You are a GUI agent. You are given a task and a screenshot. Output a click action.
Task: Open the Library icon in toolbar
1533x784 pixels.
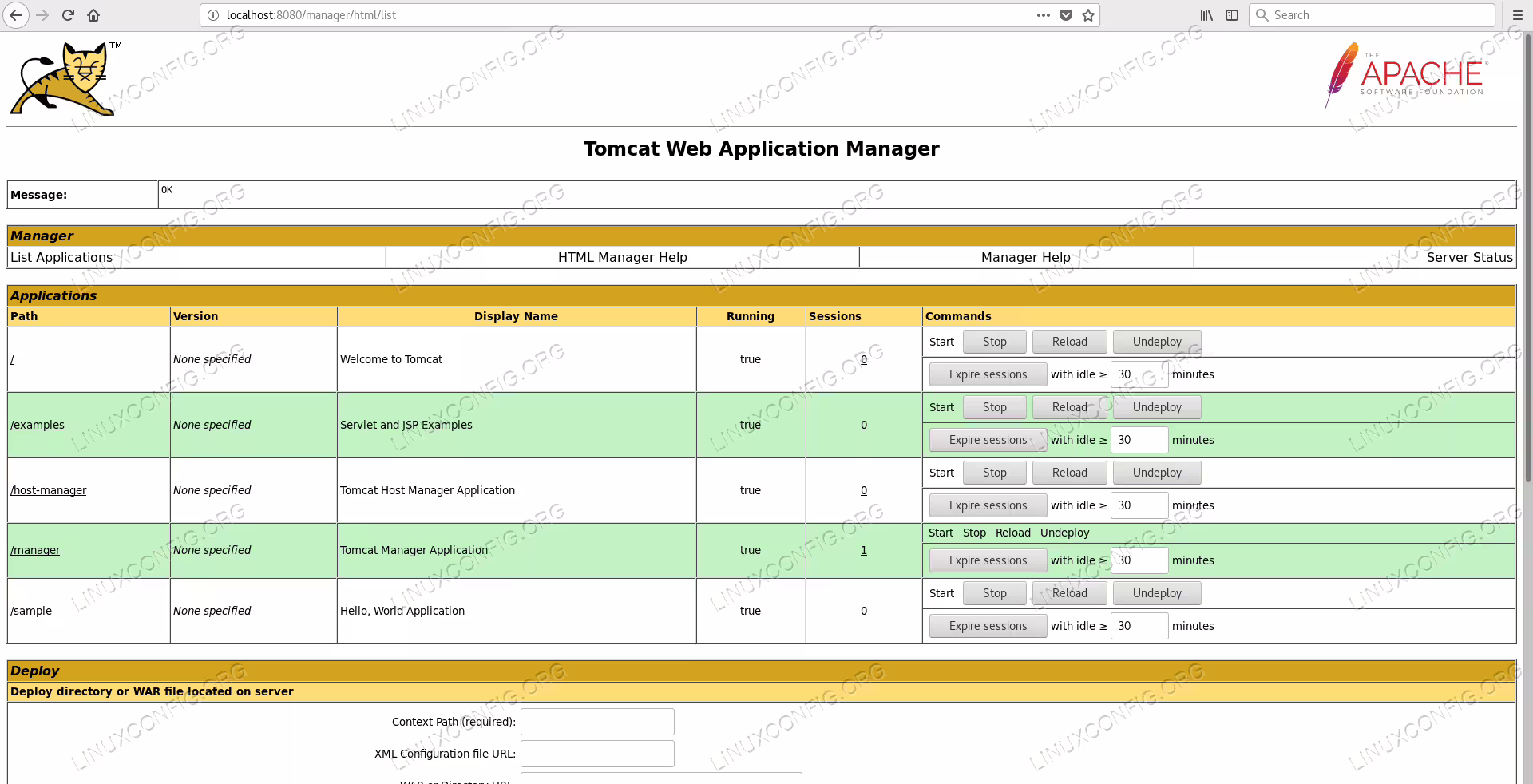pos(1206,15)
